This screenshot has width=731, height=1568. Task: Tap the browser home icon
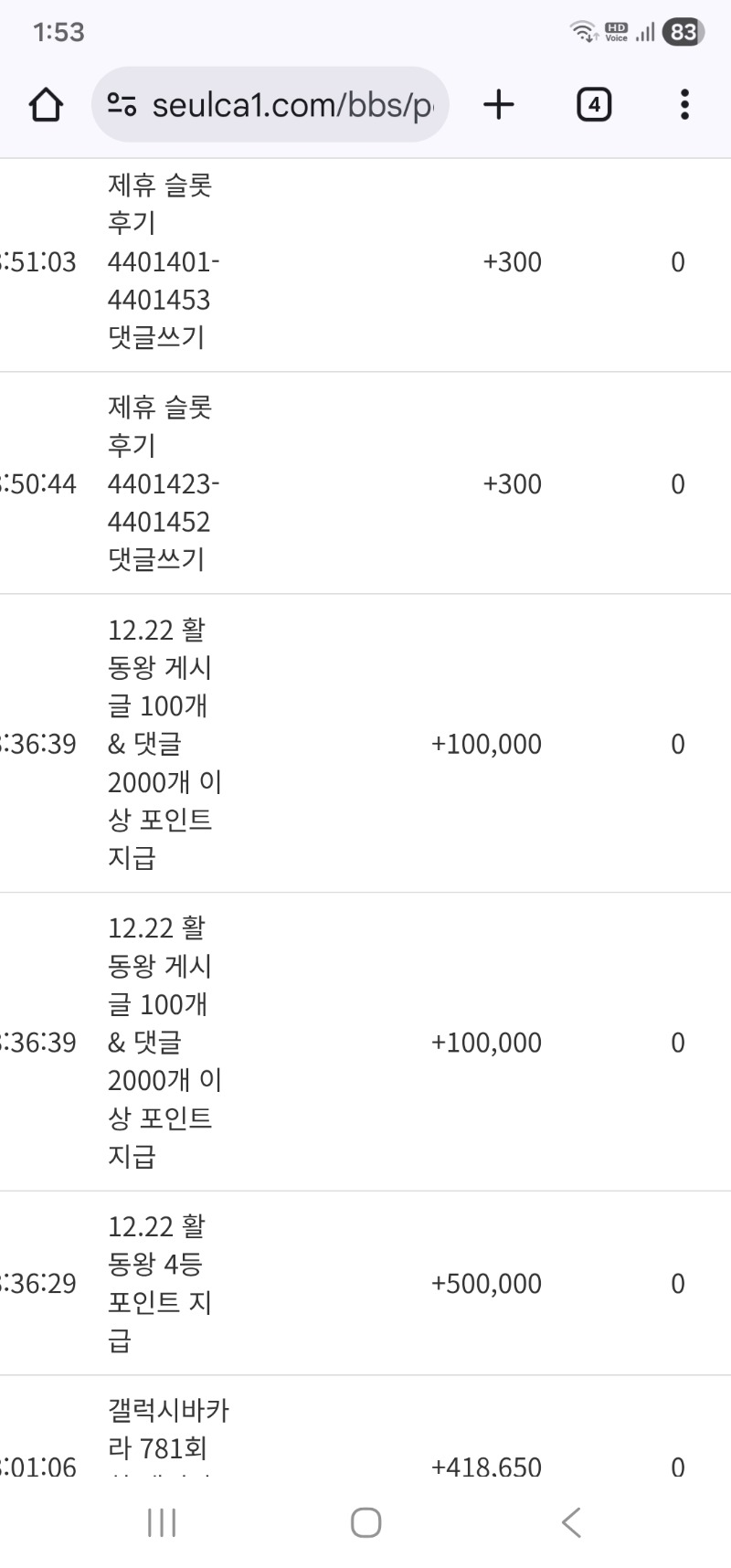click(x=46, y=105)
